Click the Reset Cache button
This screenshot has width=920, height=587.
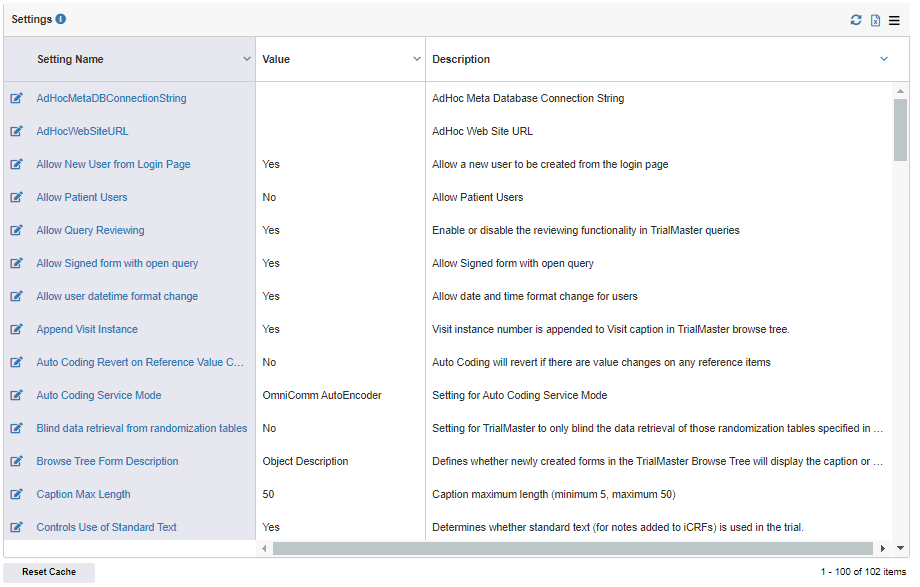click(x=49, y=572)
